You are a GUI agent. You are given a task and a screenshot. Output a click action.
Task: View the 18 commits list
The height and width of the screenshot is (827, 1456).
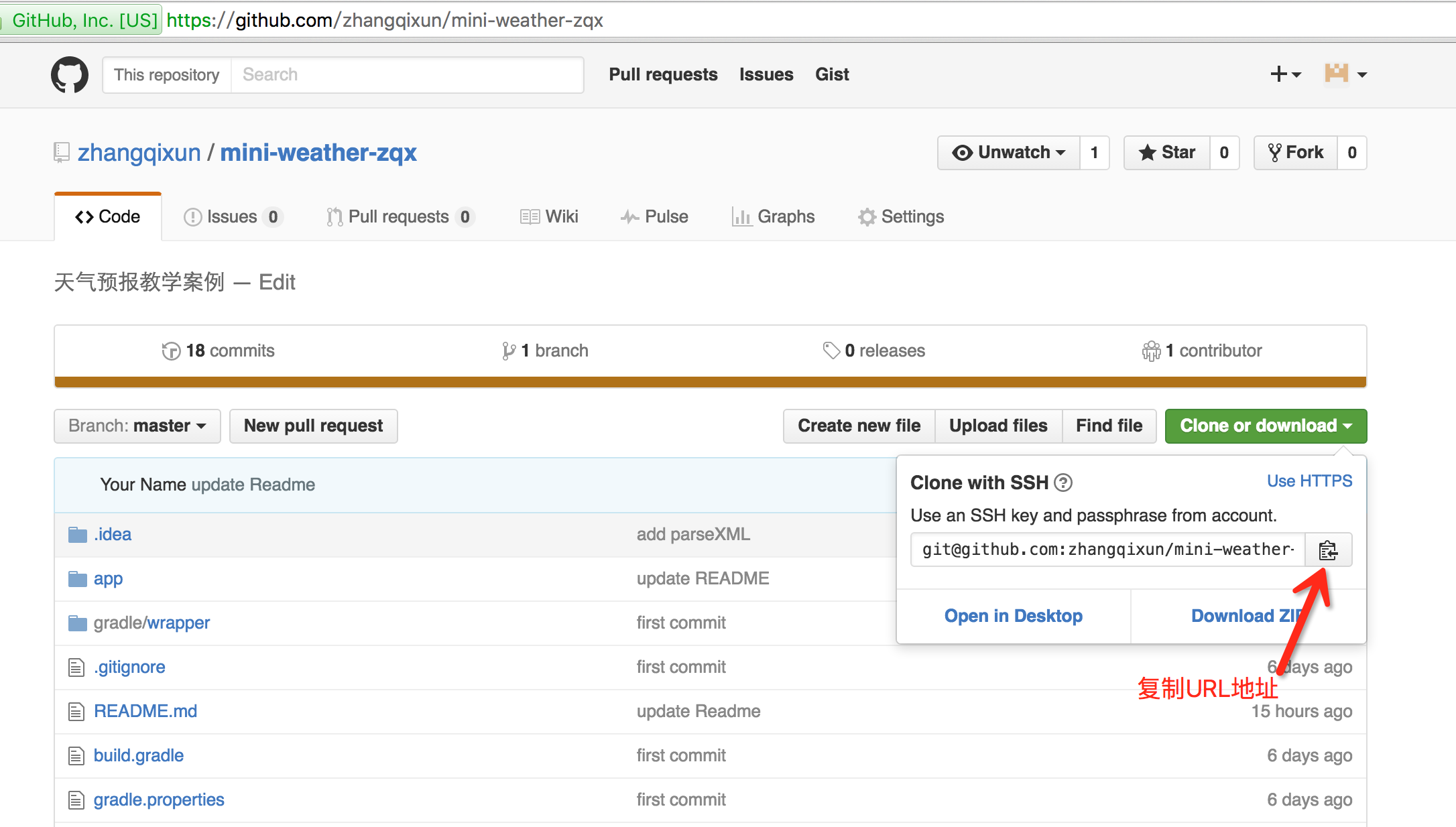click(x=219, y=351)
